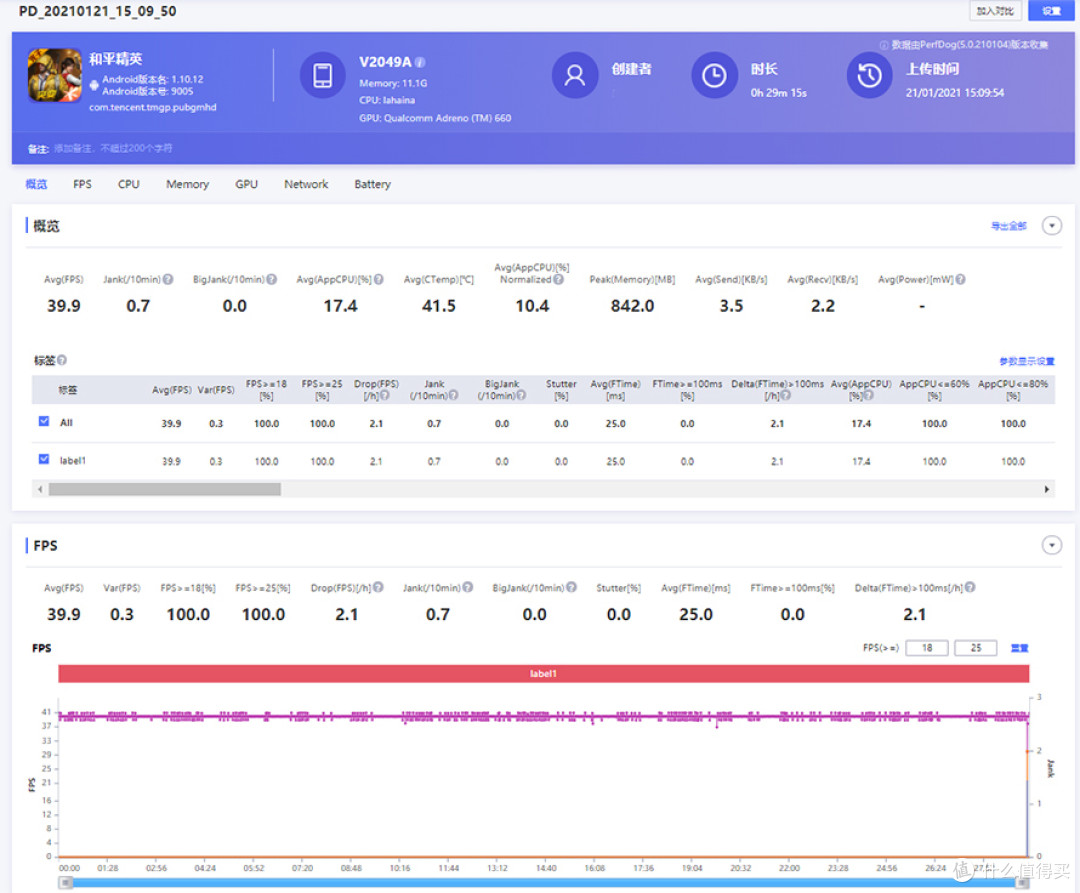Viewport: 1080px width, 893px height.
Task: Click help icon beside Drop(FPS)[/h] in FPS section
Action: pos(378,588)
